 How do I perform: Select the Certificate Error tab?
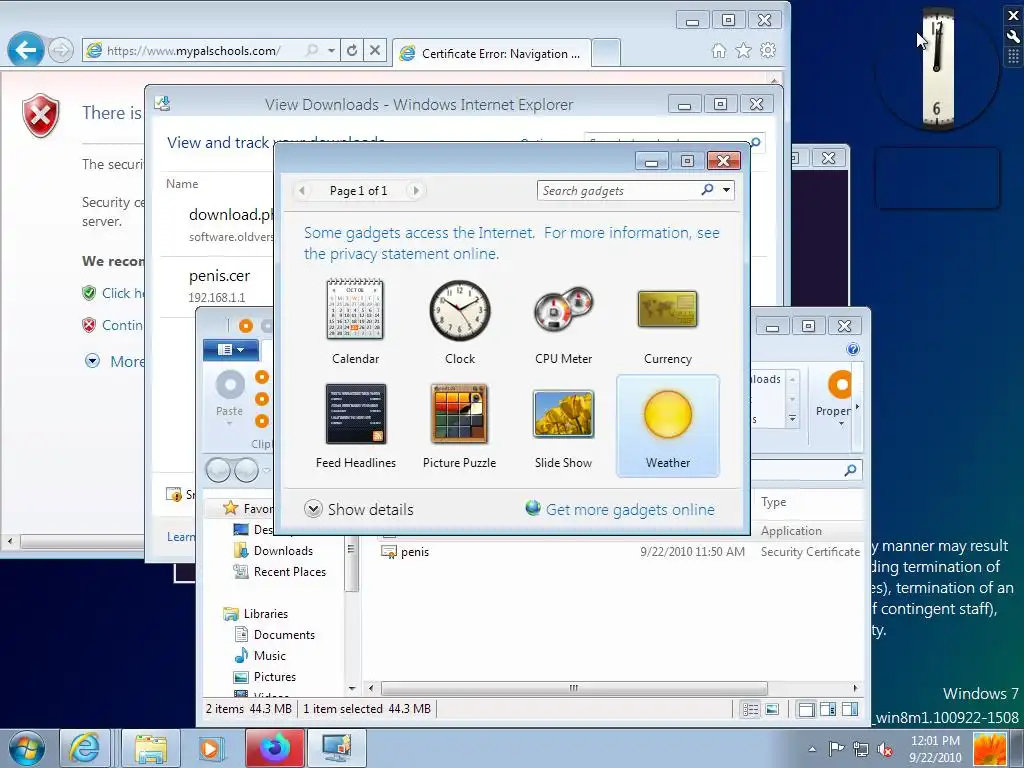492,54
